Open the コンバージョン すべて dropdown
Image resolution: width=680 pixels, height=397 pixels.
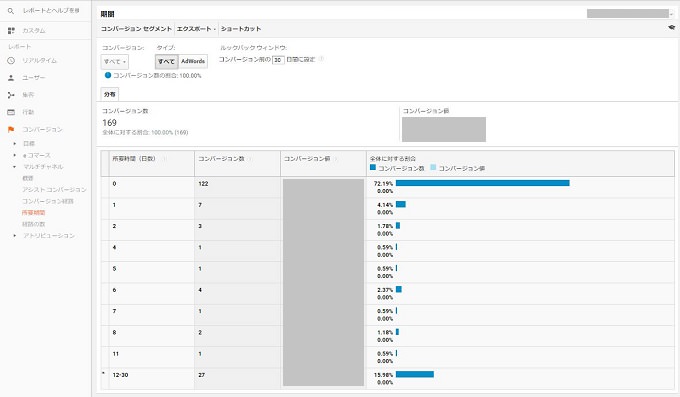pos(115,62)
